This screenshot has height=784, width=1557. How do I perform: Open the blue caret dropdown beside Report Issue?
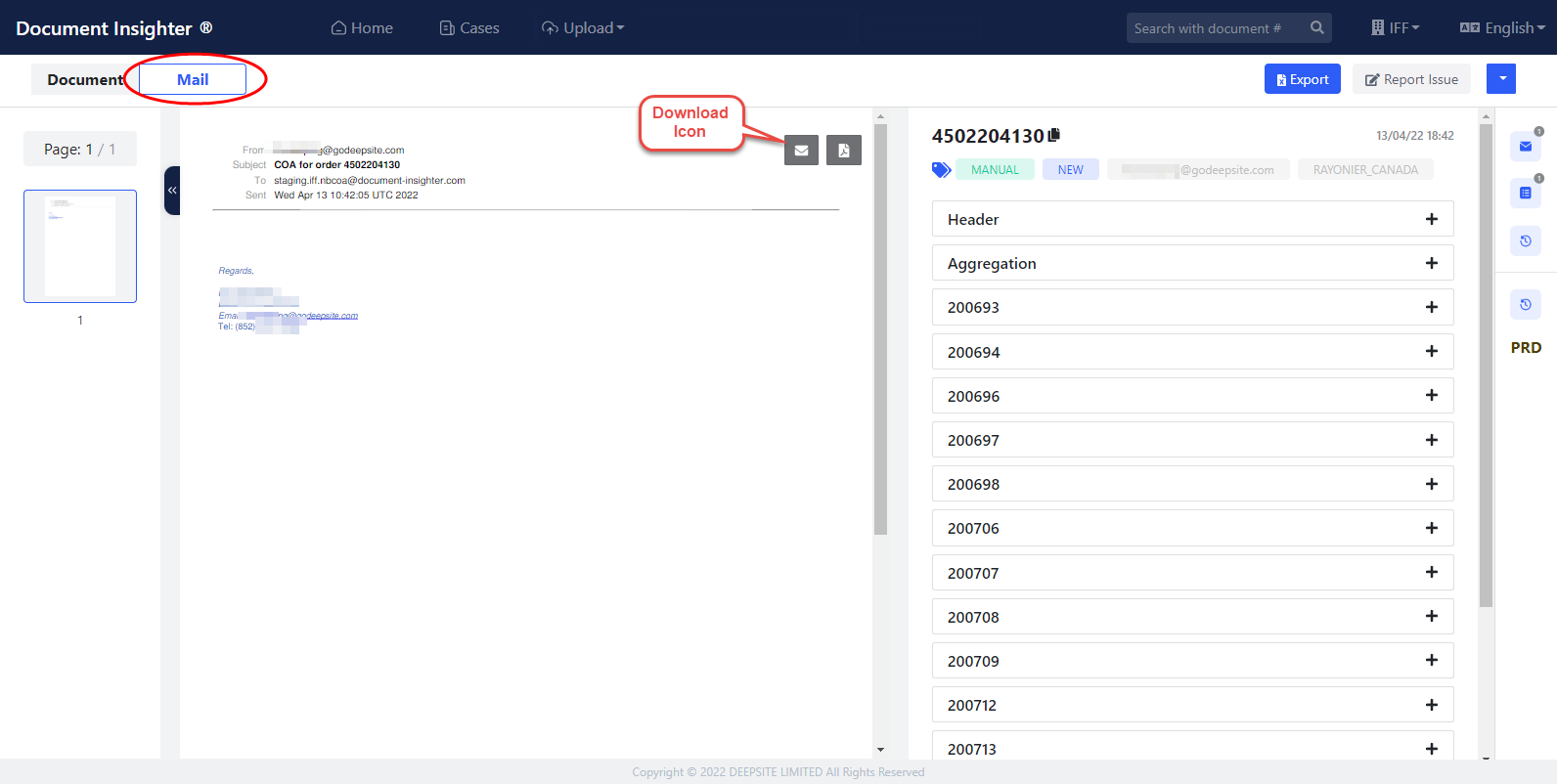click(1501, 79)
